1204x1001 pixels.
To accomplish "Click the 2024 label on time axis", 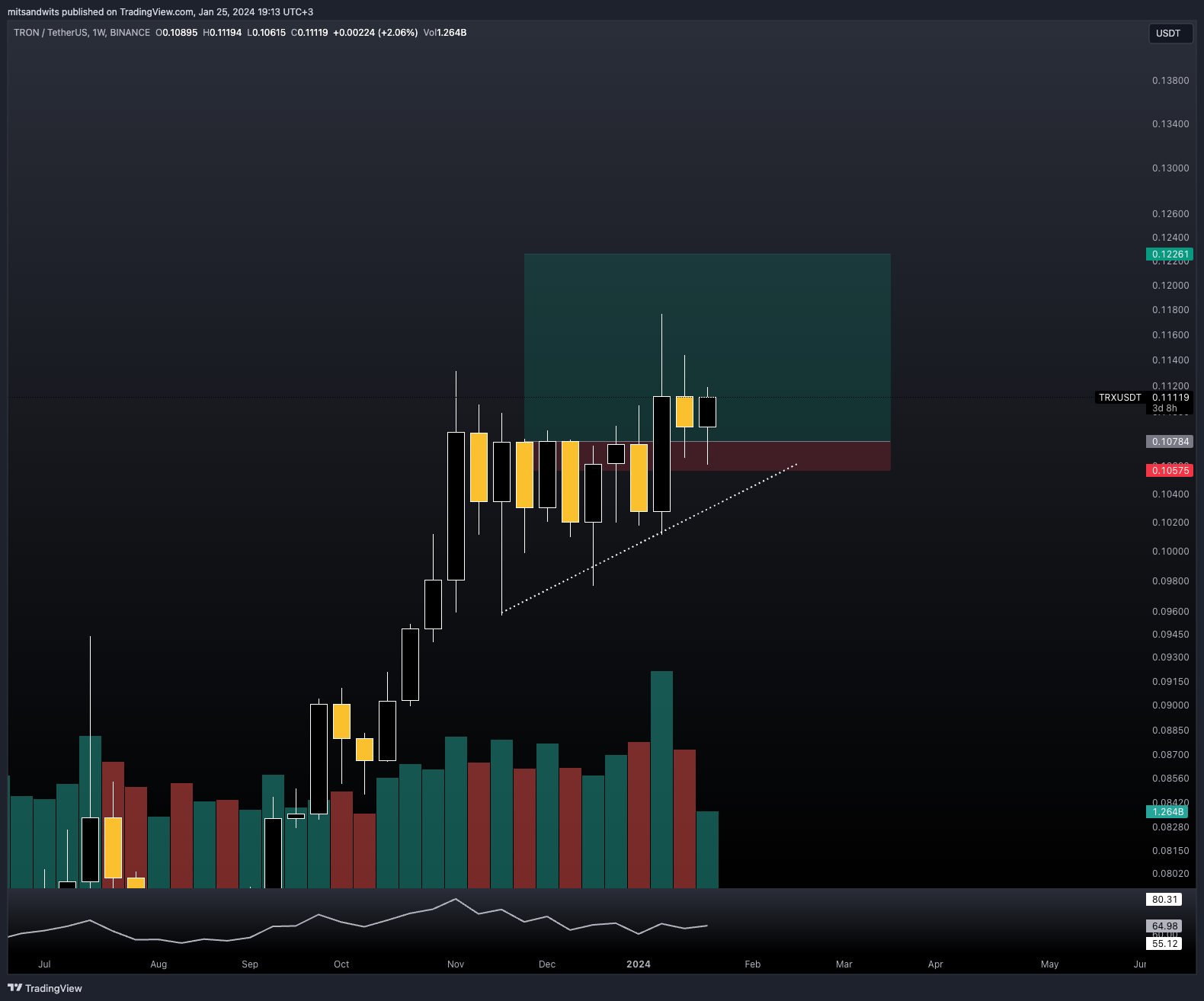I will (639, 964).
